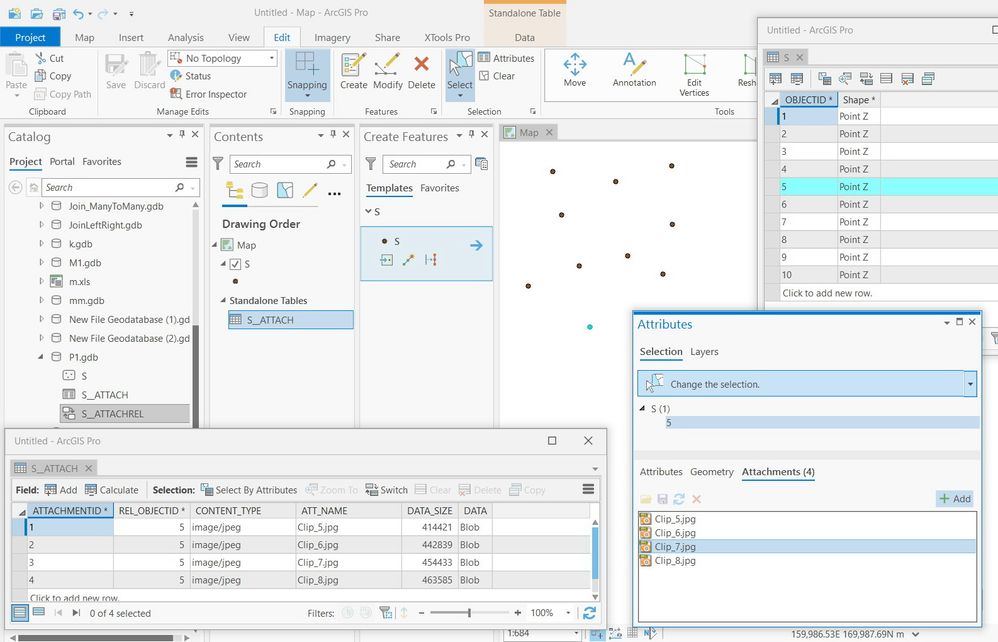The width and height of the screenshot is (998, 642).
Task: Select Clip_5.jpg in attachments list
Action: (x=675, y=519)
